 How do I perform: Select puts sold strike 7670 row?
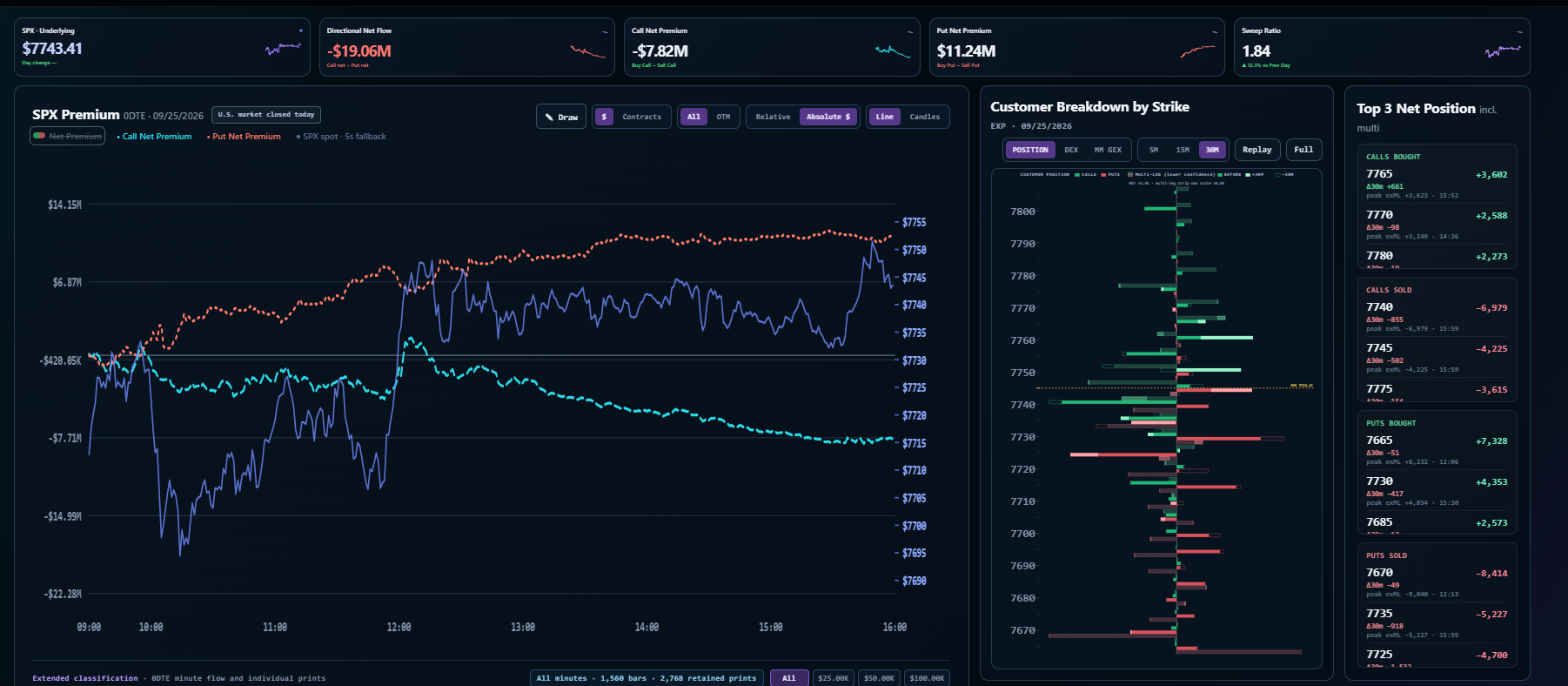pos(1437,582)
